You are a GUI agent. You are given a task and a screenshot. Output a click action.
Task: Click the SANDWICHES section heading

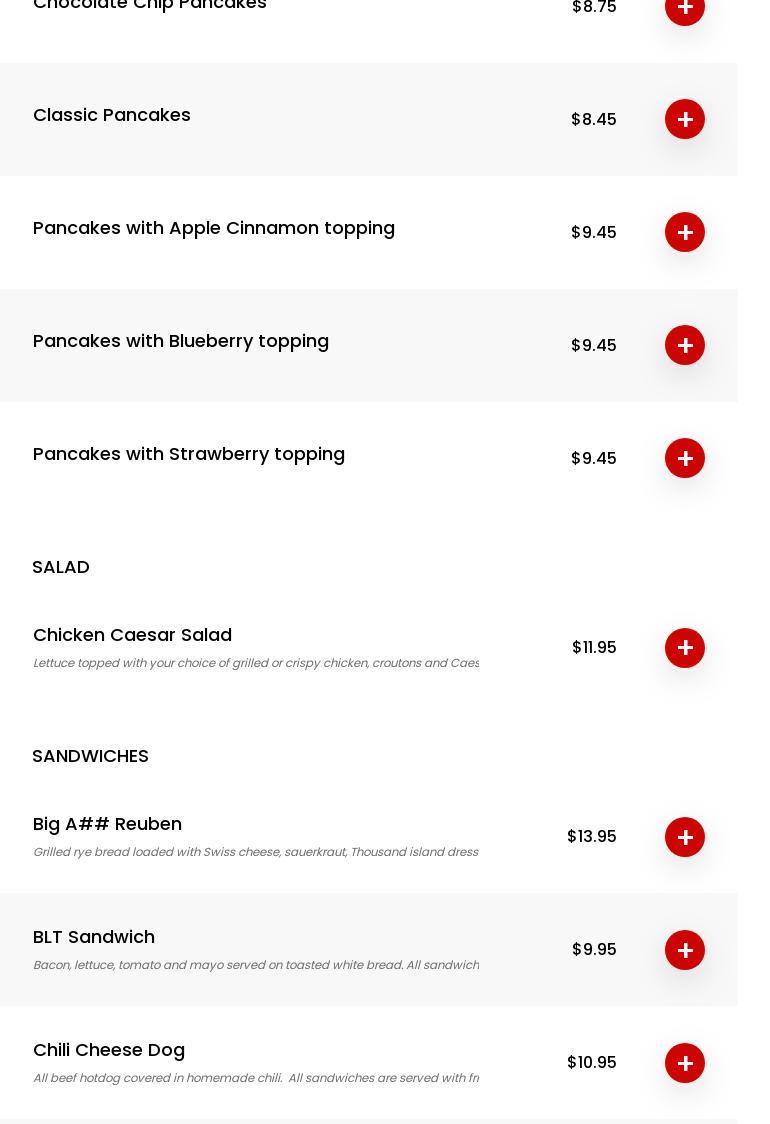point(90,756)
